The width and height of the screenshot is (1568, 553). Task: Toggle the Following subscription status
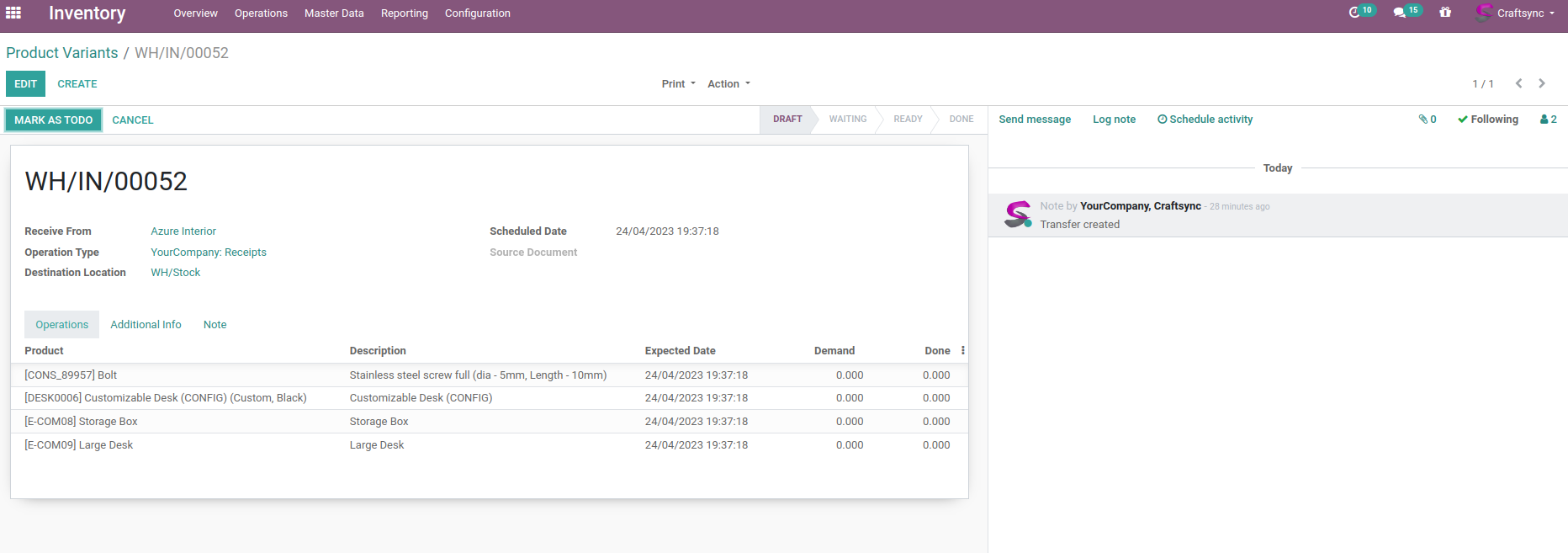(1488, 120)
